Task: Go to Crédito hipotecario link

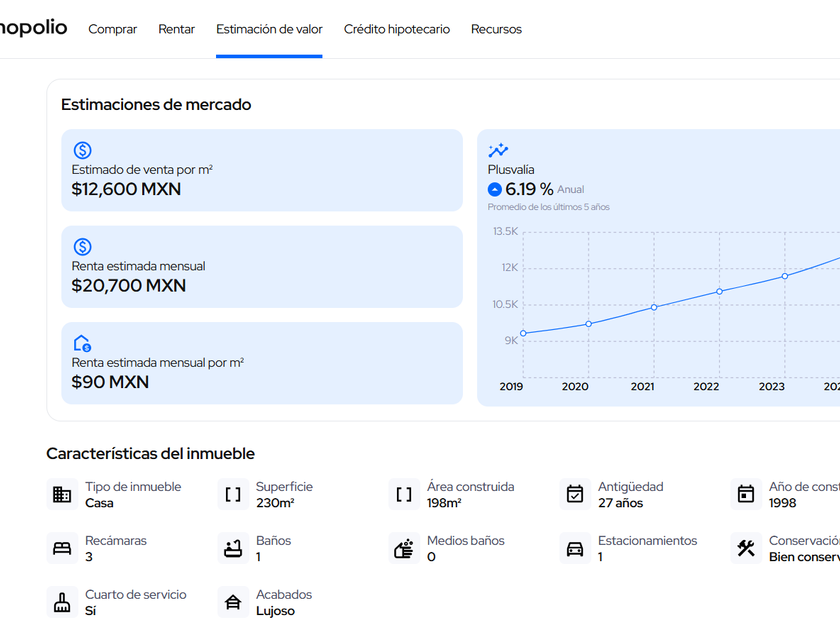Action: click(397, 29)
